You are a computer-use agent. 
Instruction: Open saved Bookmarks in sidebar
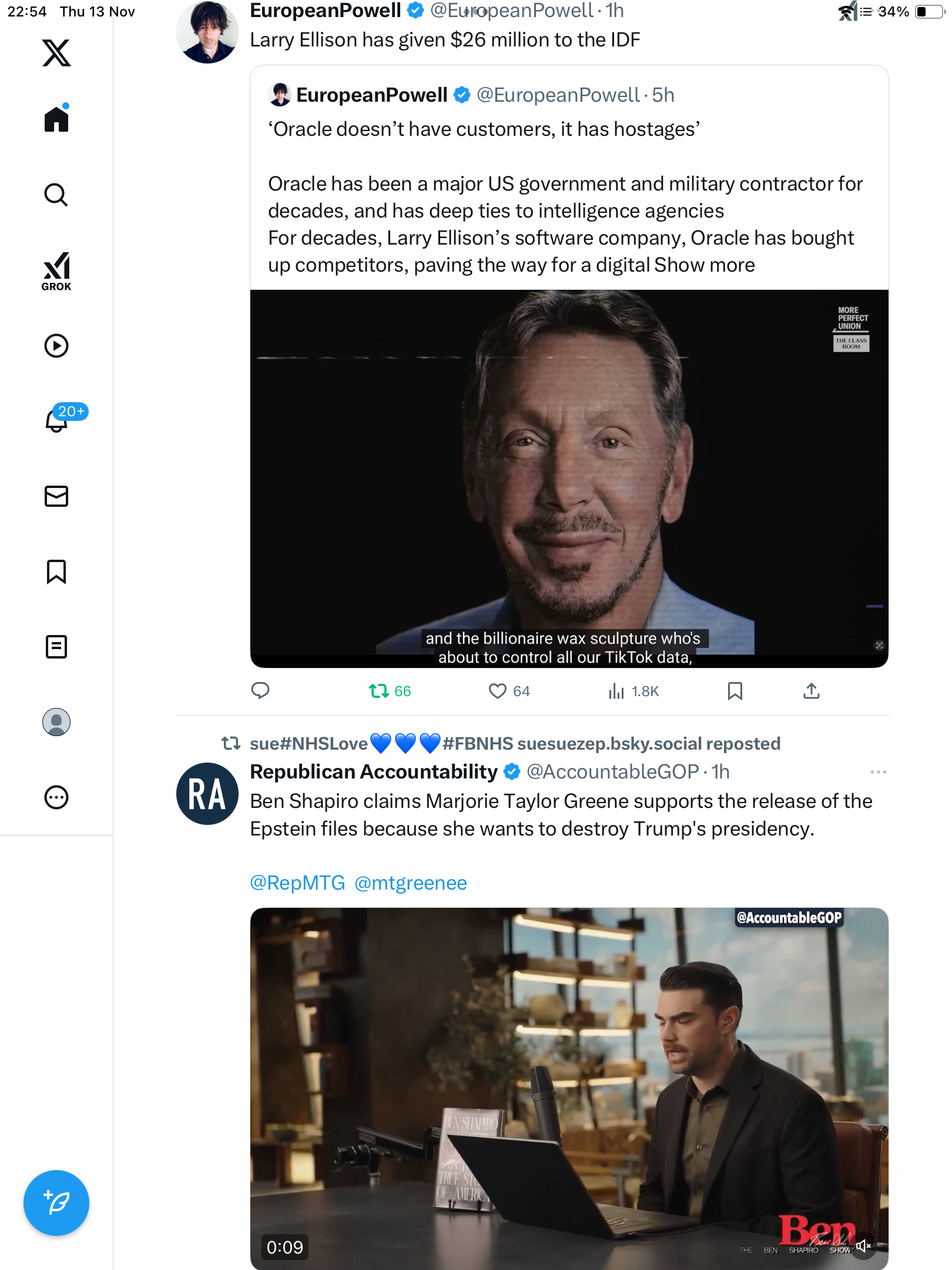point(56,571)
